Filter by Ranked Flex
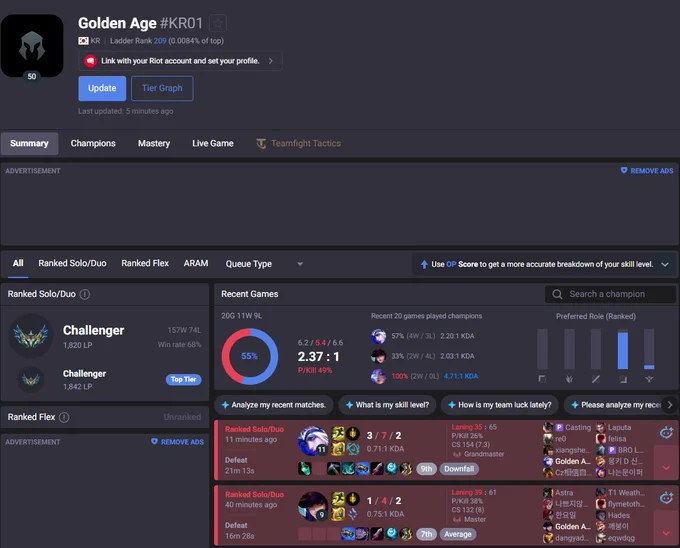The image size is (680, 548). 145,264
